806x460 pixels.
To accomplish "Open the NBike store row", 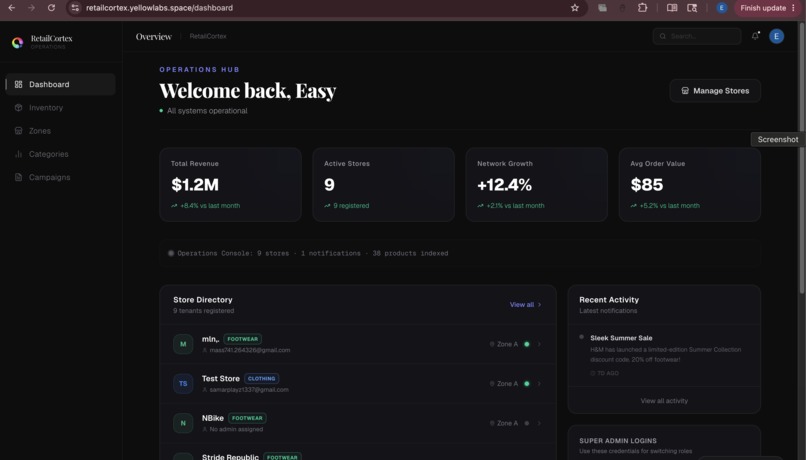I will (358, 424).
